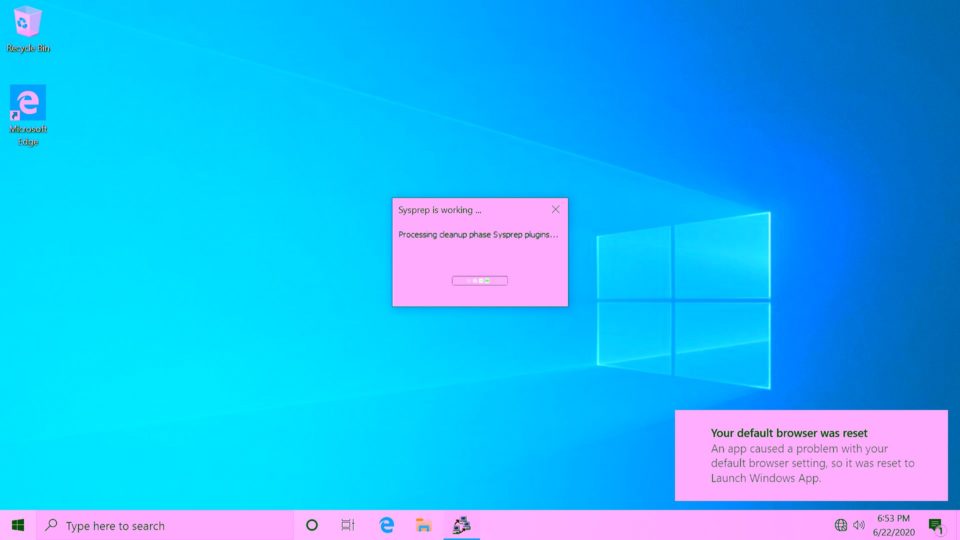Close the Sysprep is working dialog

tap(555, 209)
